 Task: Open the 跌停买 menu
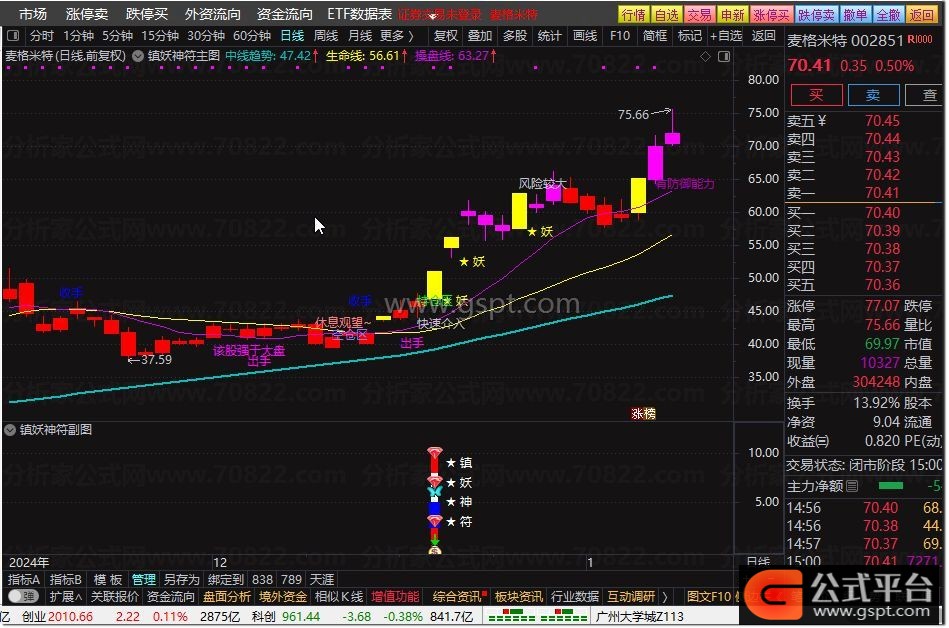point(147,14)
